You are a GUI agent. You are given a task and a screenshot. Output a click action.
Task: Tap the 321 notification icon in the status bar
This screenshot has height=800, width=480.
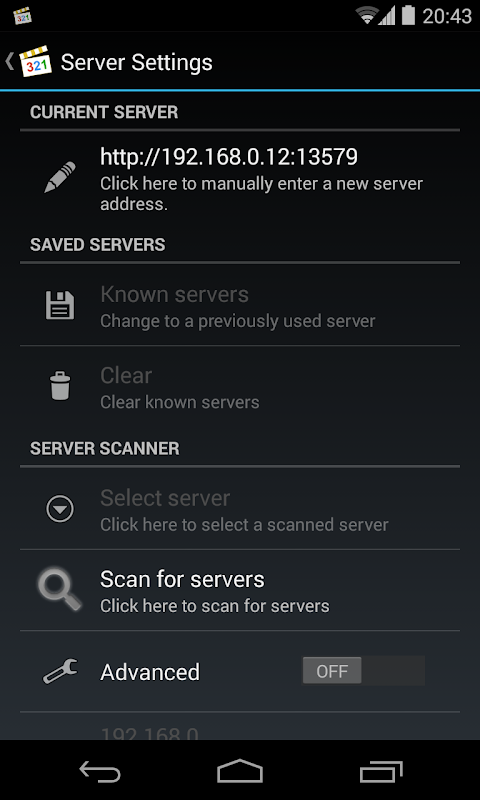[23, 16]
